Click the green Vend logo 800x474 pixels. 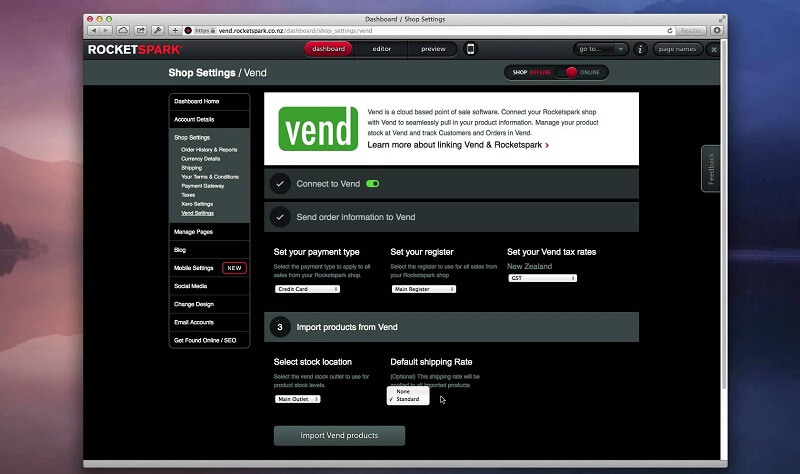pos(318,129)
